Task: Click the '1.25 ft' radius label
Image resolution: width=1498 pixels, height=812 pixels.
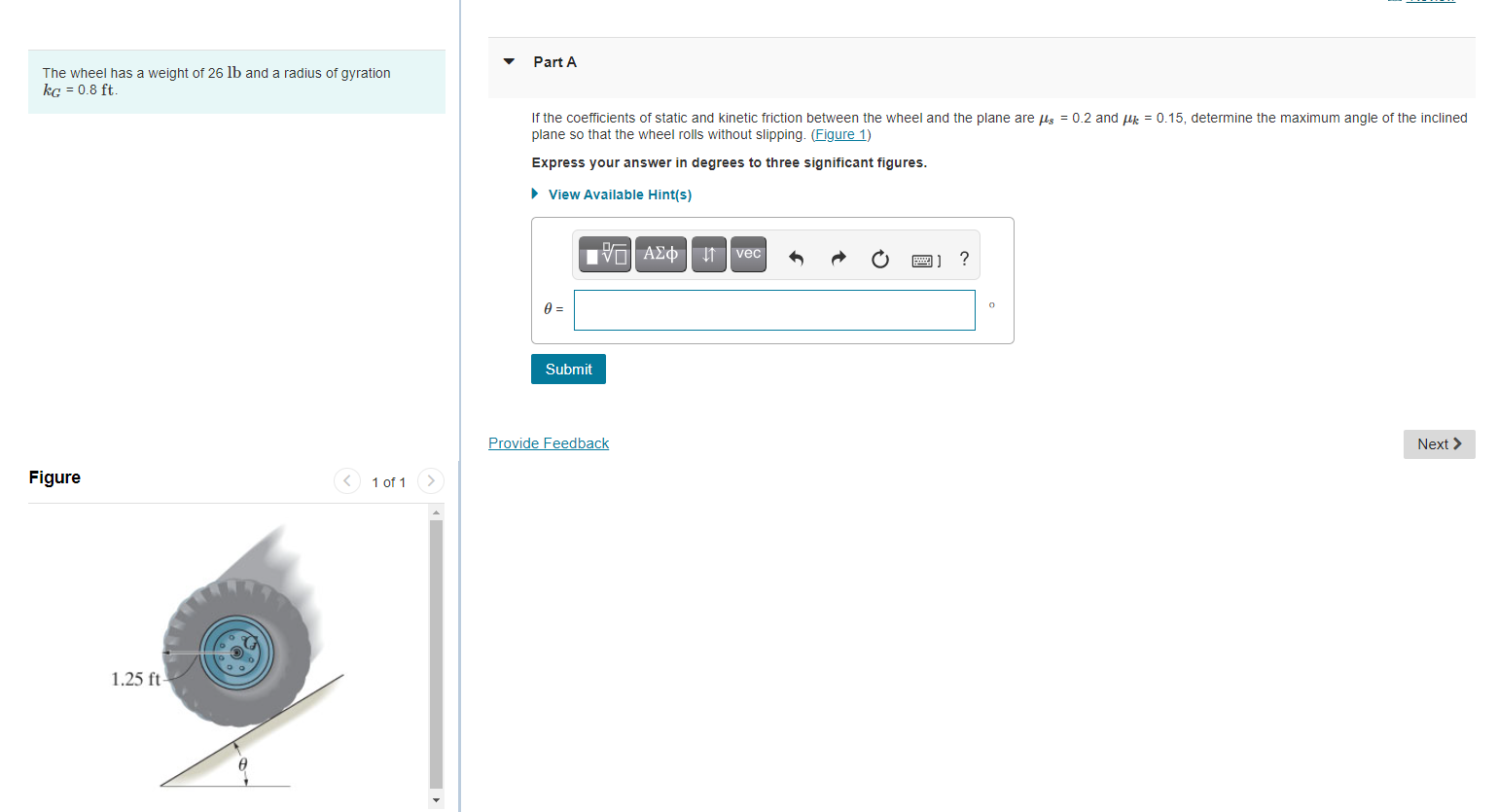Action: pyautogui.click(x=135, y=679)
